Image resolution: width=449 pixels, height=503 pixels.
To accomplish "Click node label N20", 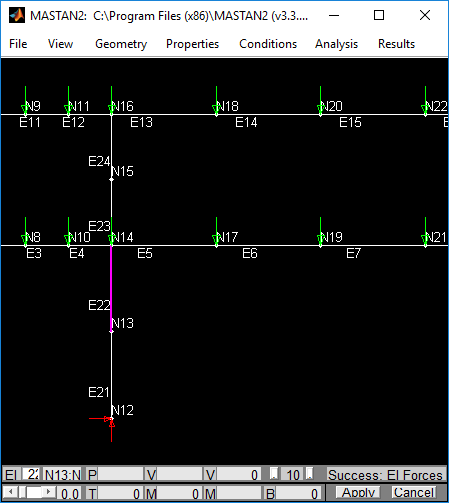I will click(x=332, y=106).
